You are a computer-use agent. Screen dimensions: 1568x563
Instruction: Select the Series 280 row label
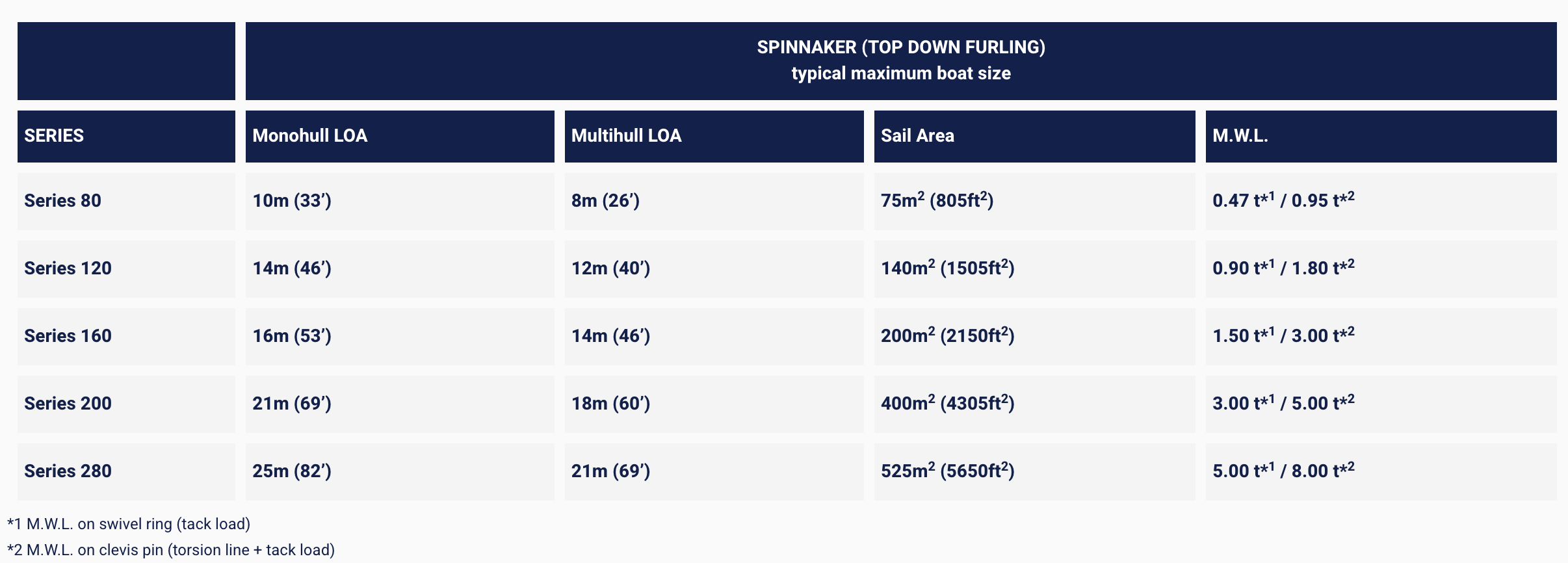68,471
